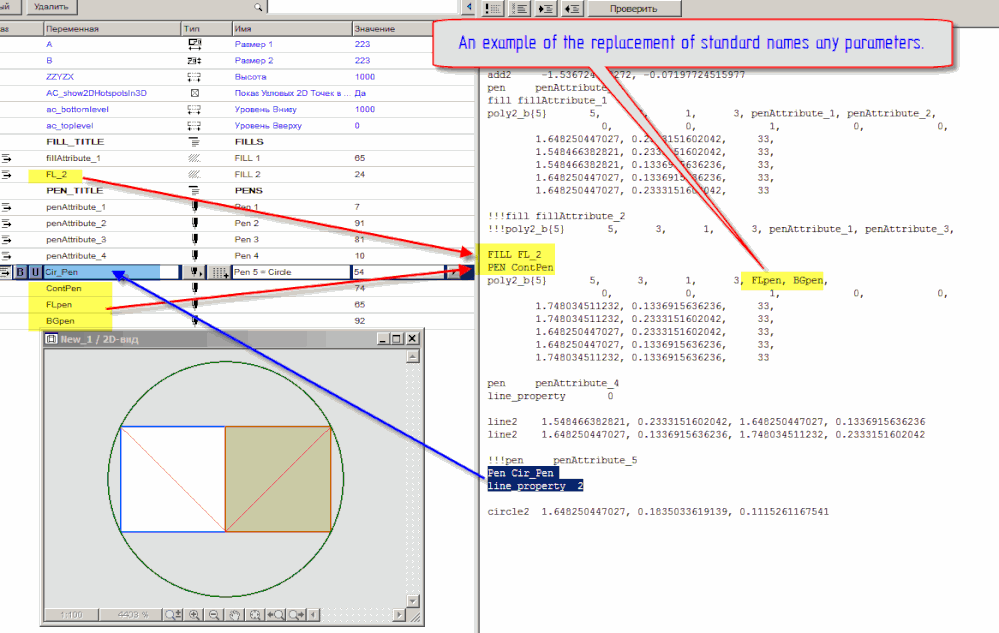The width and height of the screenshot is (999, 633).
Task: Select the pan hand tool in 2D view
Action: [235, 615]
